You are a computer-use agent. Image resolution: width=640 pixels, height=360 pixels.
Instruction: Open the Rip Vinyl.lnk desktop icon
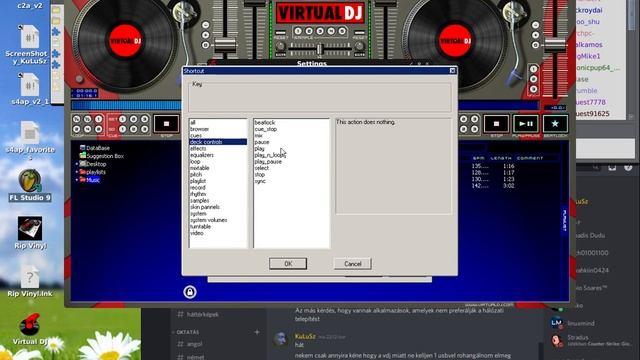pos(30,281)
